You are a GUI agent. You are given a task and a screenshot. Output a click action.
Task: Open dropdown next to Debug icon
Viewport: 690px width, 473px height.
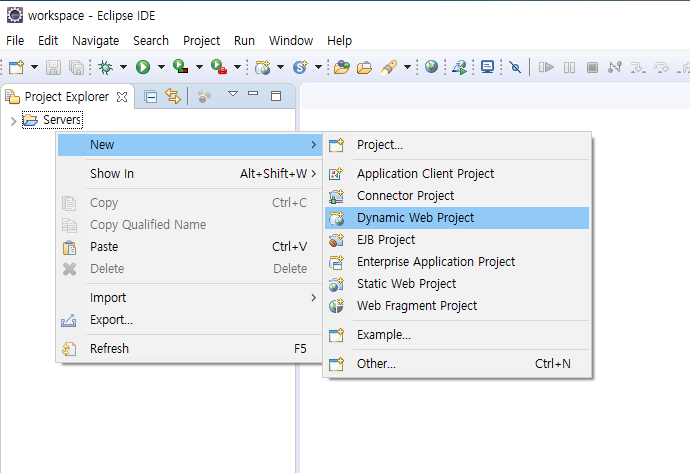coord(124,67)
